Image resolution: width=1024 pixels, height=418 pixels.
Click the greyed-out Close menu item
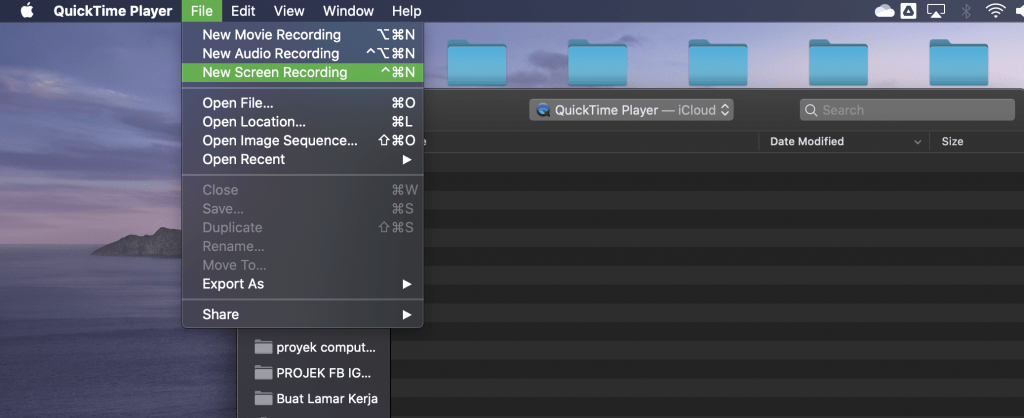pyautogui.click(x=302, y=190)
